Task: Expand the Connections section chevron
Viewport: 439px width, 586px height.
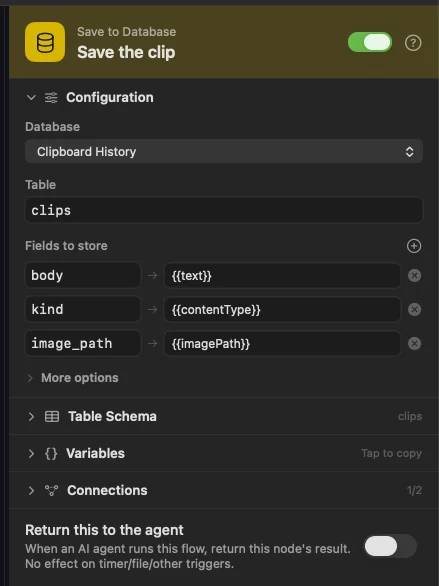Action: tap(31, 490)
